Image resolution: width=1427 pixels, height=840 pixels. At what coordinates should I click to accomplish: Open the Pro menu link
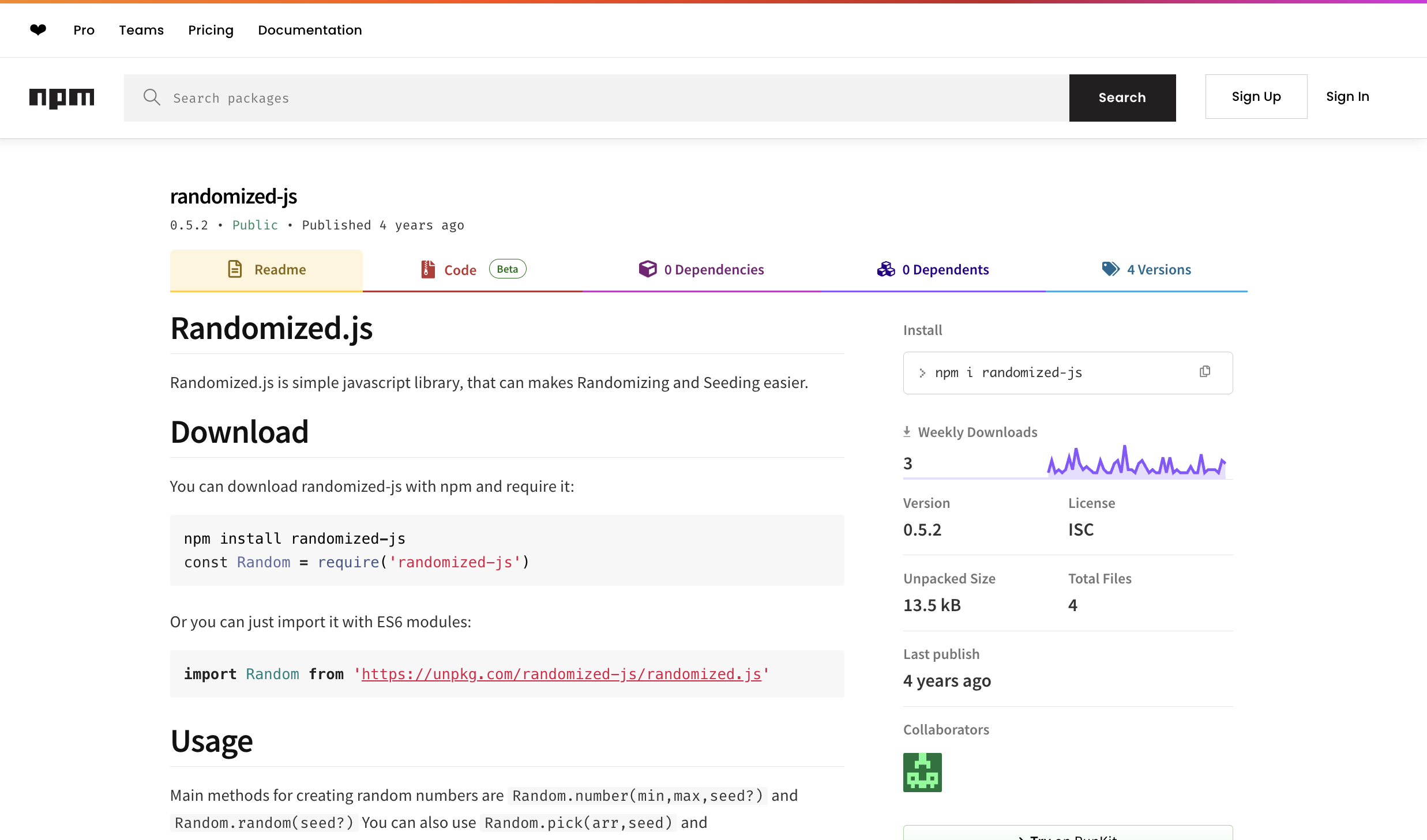tap(84, 30)
